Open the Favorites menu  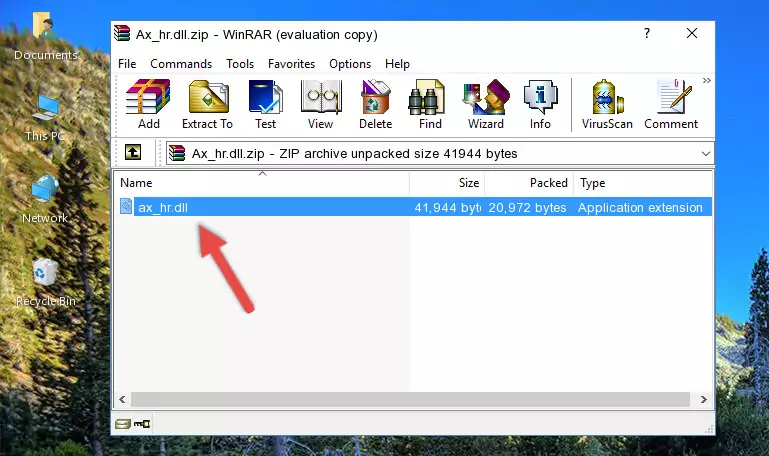click(x=291, y=64)
